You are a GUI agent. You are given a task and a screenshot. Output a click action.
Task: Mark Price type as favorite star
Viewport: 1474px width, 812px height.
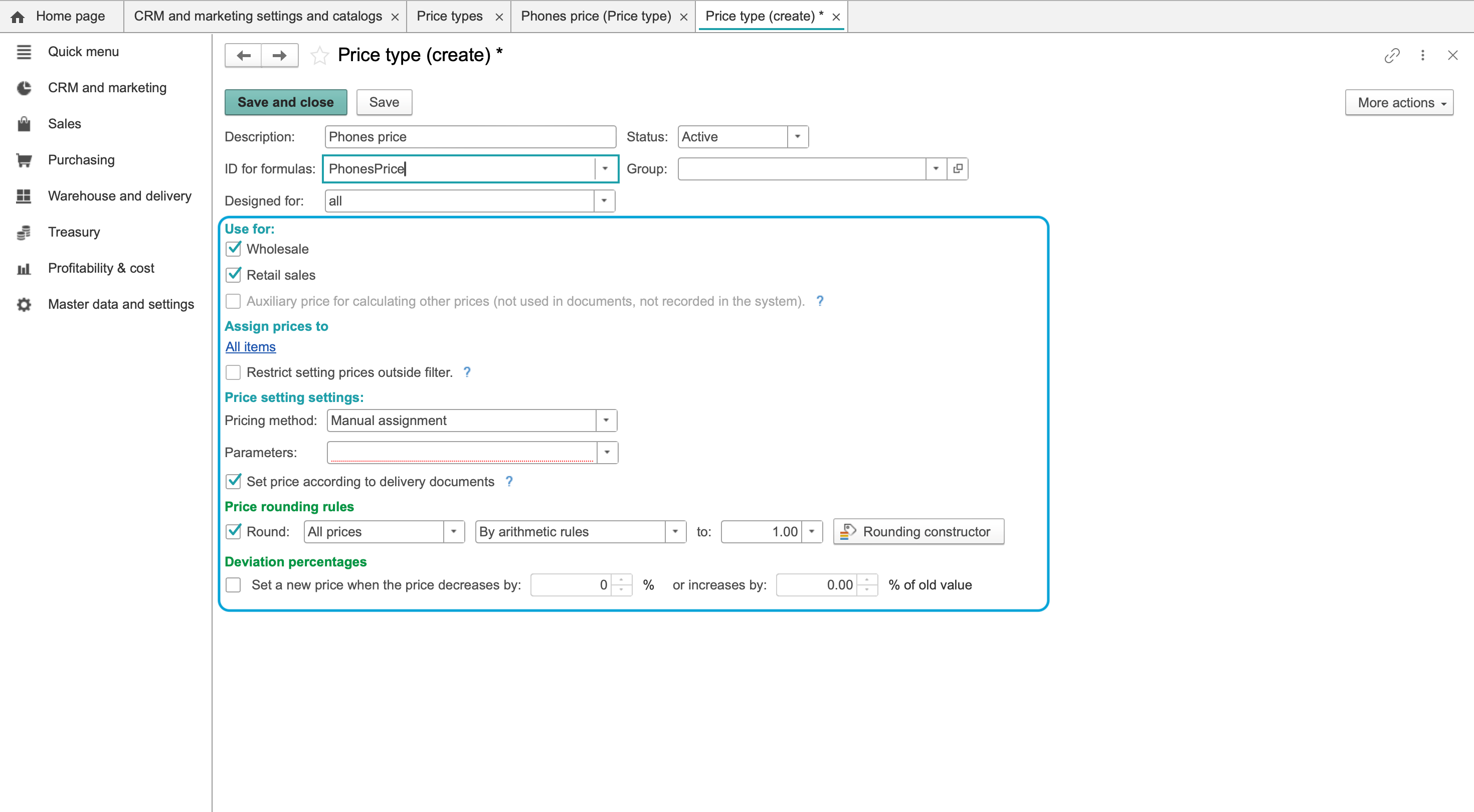point(319,56)
